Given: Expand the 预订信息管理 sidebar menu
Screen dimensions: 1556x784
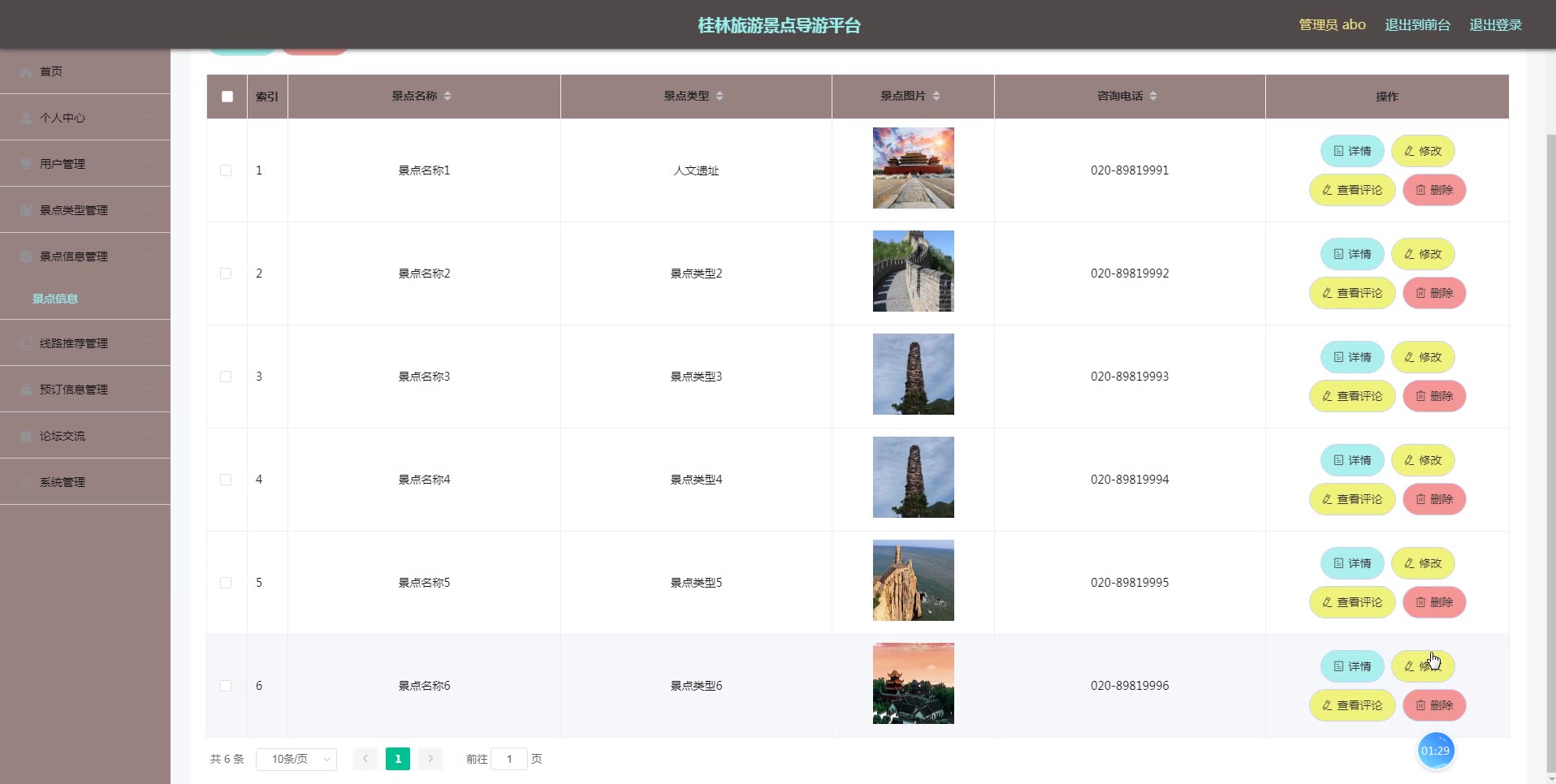Looking at the screenshot, I should [x=85, y=390].
